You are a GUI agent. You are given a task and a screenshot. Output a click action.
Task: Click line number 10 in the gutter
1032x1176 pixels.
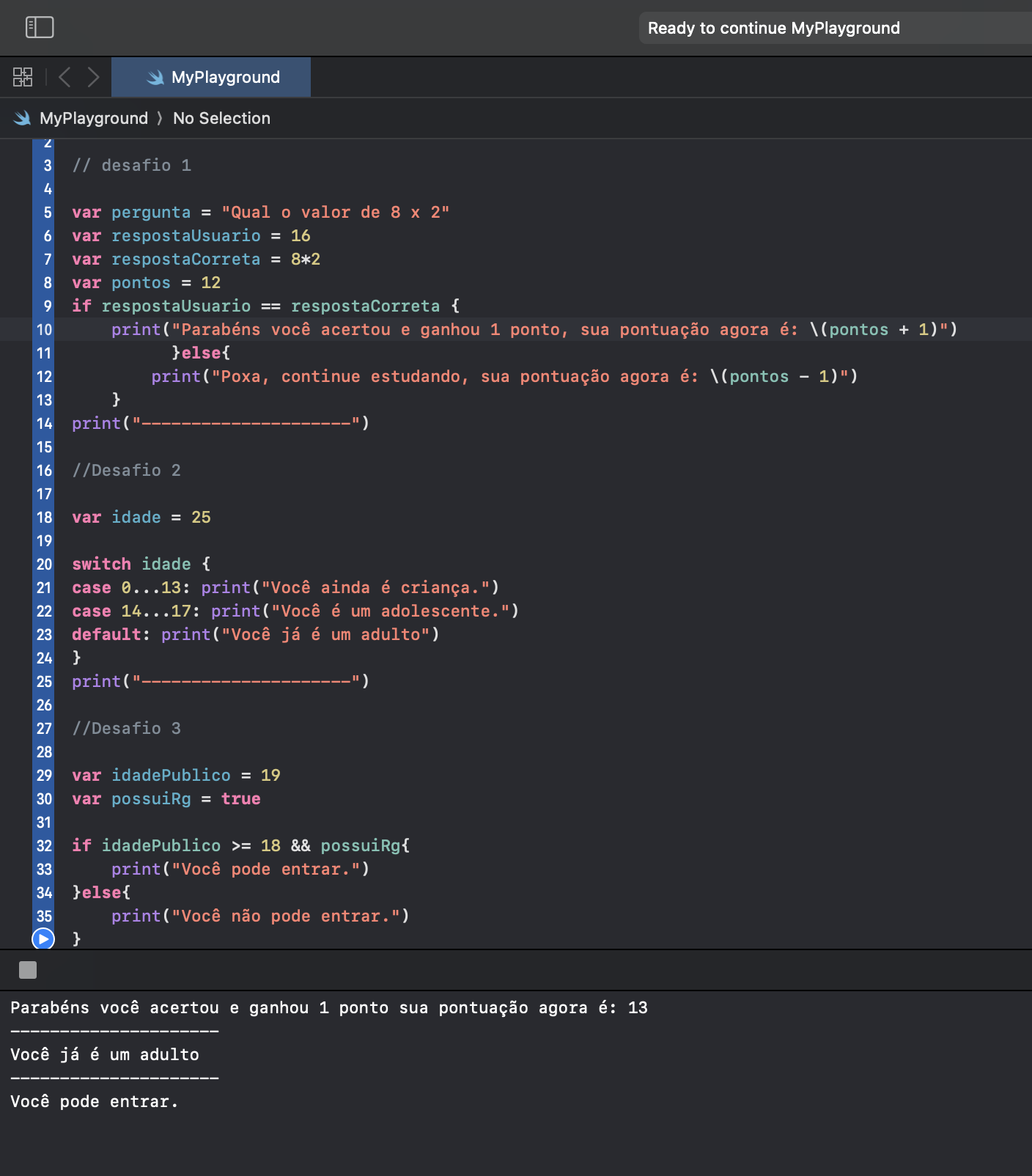45,330
